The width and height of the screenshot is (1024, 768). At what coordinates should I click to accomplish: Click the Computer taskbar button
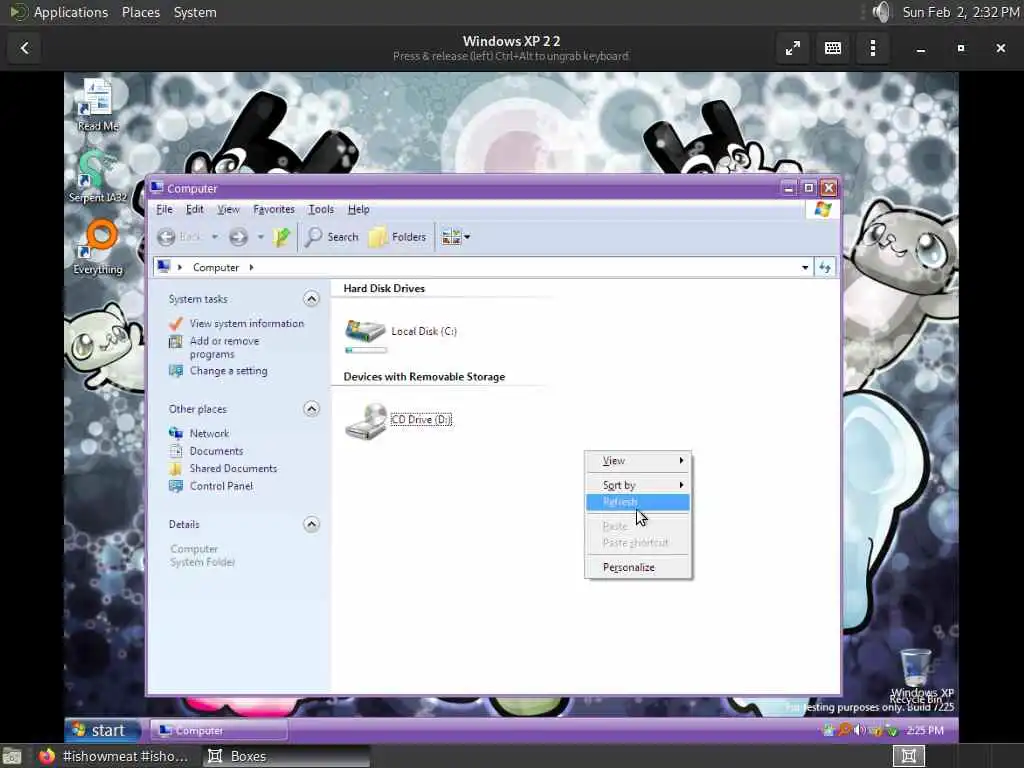tap(219, 731)
